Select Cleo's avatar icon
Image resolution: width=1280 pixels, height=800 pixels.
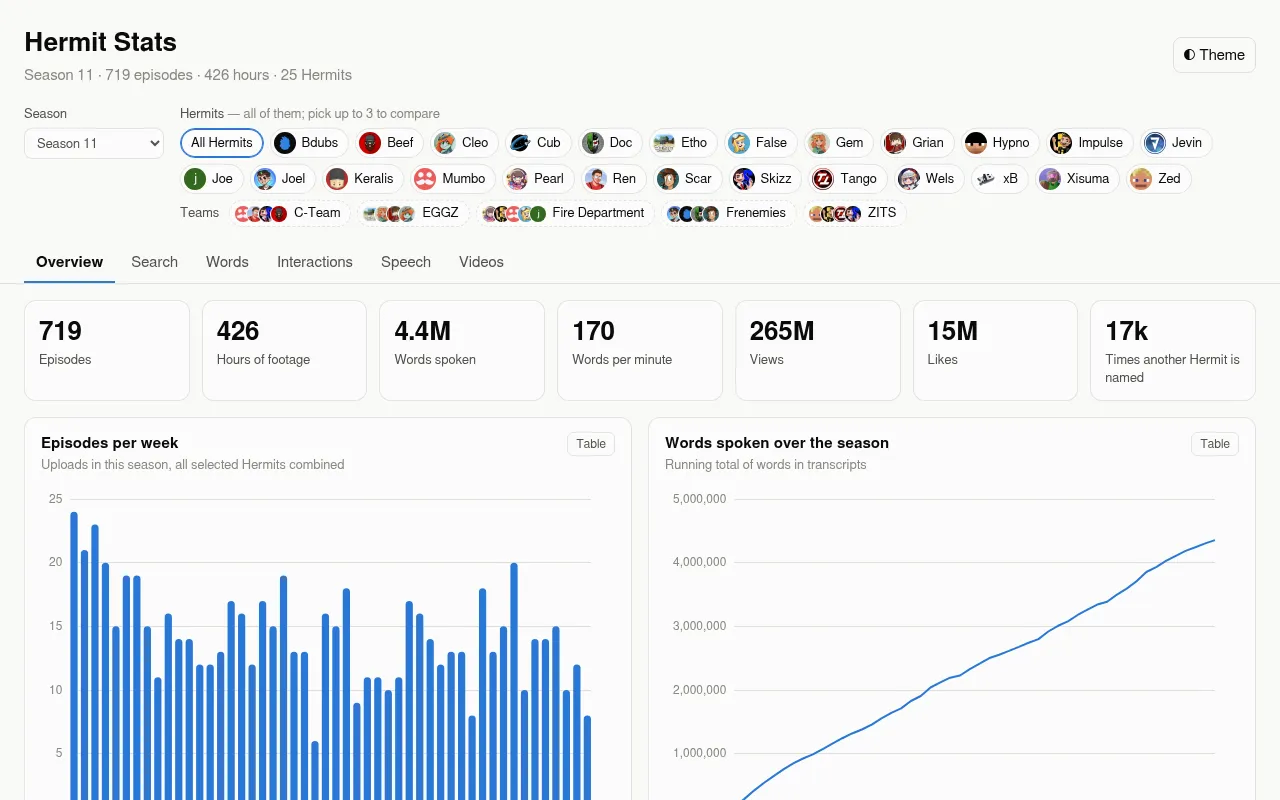pos(445,143)
